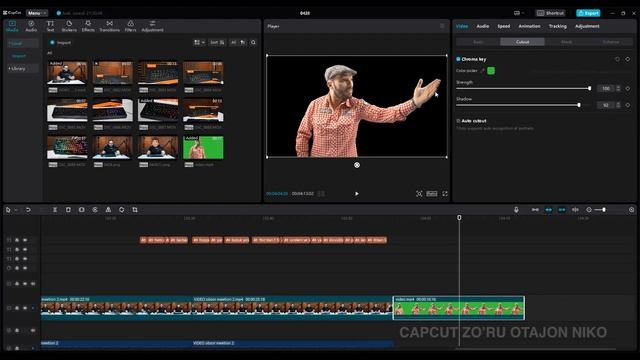Click the Shortcut button

point(550,13)
